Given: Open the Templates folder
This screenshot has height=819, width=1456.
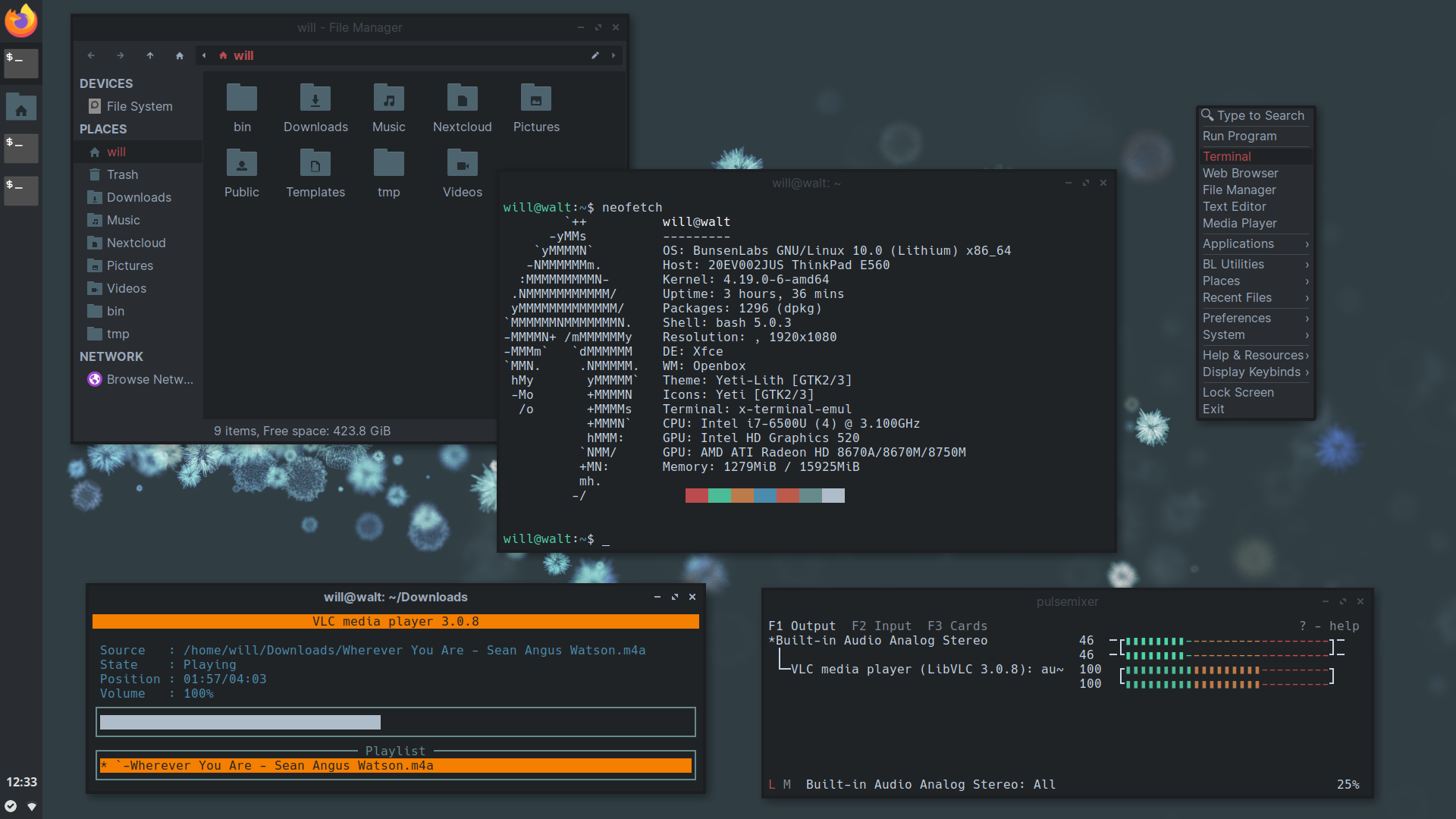Looking at the screenshot, I should pyautogui.click(x=315, y=164).
